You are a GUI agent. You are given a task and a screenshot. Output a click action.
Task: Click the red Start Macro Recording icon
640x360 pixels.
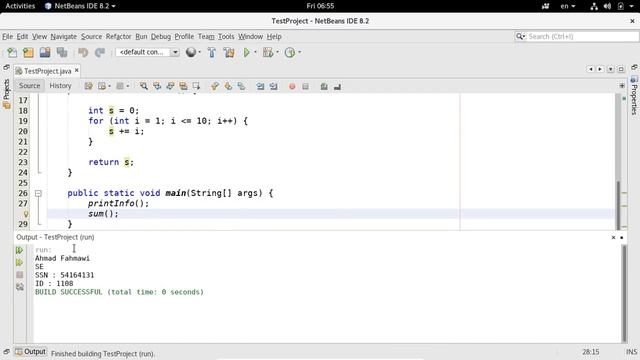(292, 86)
